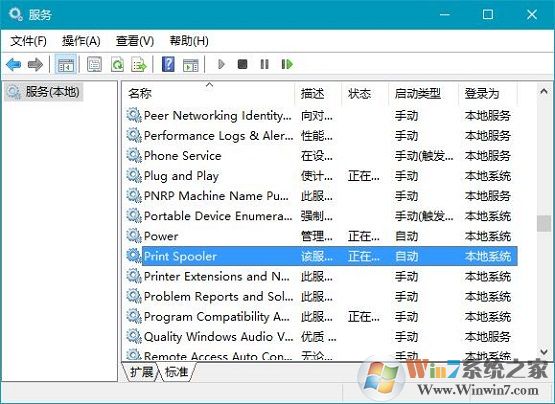
Task: Click 正在... status in Plug and Play row
Action: coord(364,176)
